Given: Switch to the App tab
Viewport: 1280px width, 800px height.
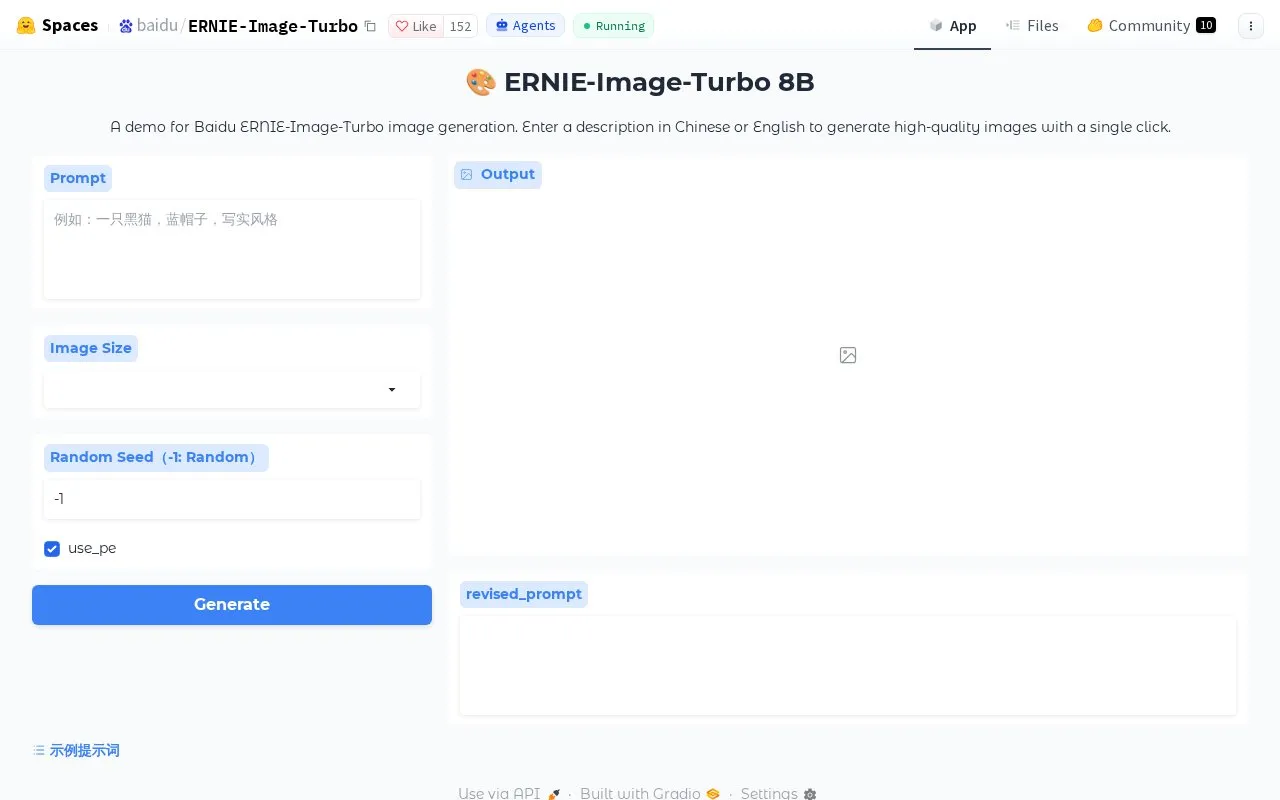Looking at the screenshot, I should [x=952, y=26].
